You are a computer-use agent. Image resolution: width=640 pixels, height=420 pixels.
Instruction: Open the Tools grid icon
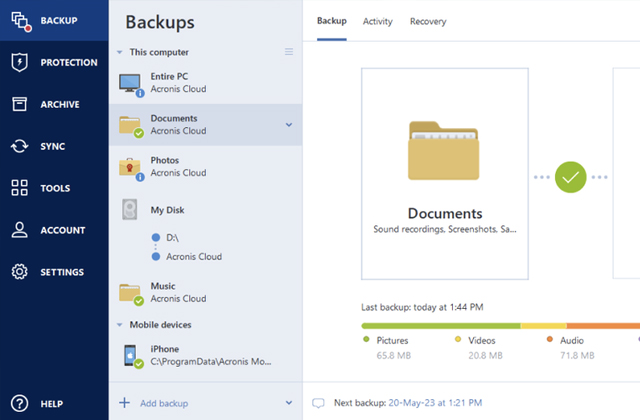(x=19, y=188)
